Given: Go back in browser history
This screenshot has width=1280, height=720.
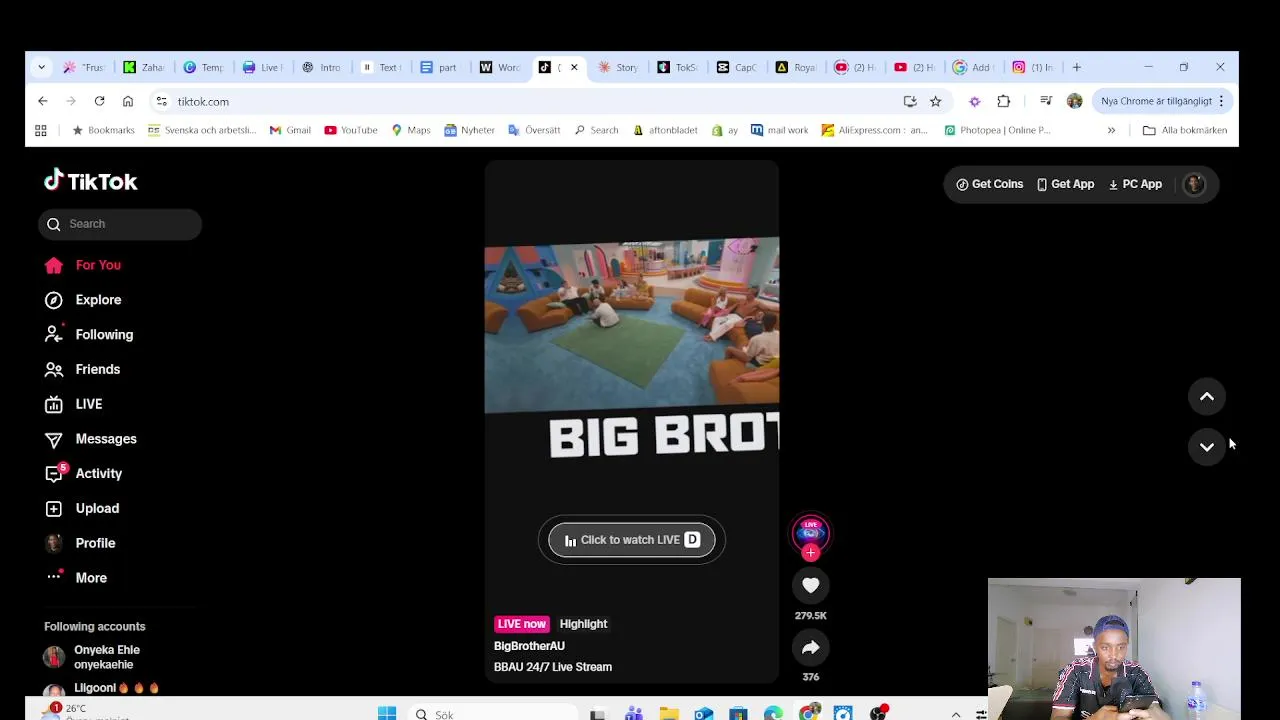Looking at the screenshot, I should 43,101.
